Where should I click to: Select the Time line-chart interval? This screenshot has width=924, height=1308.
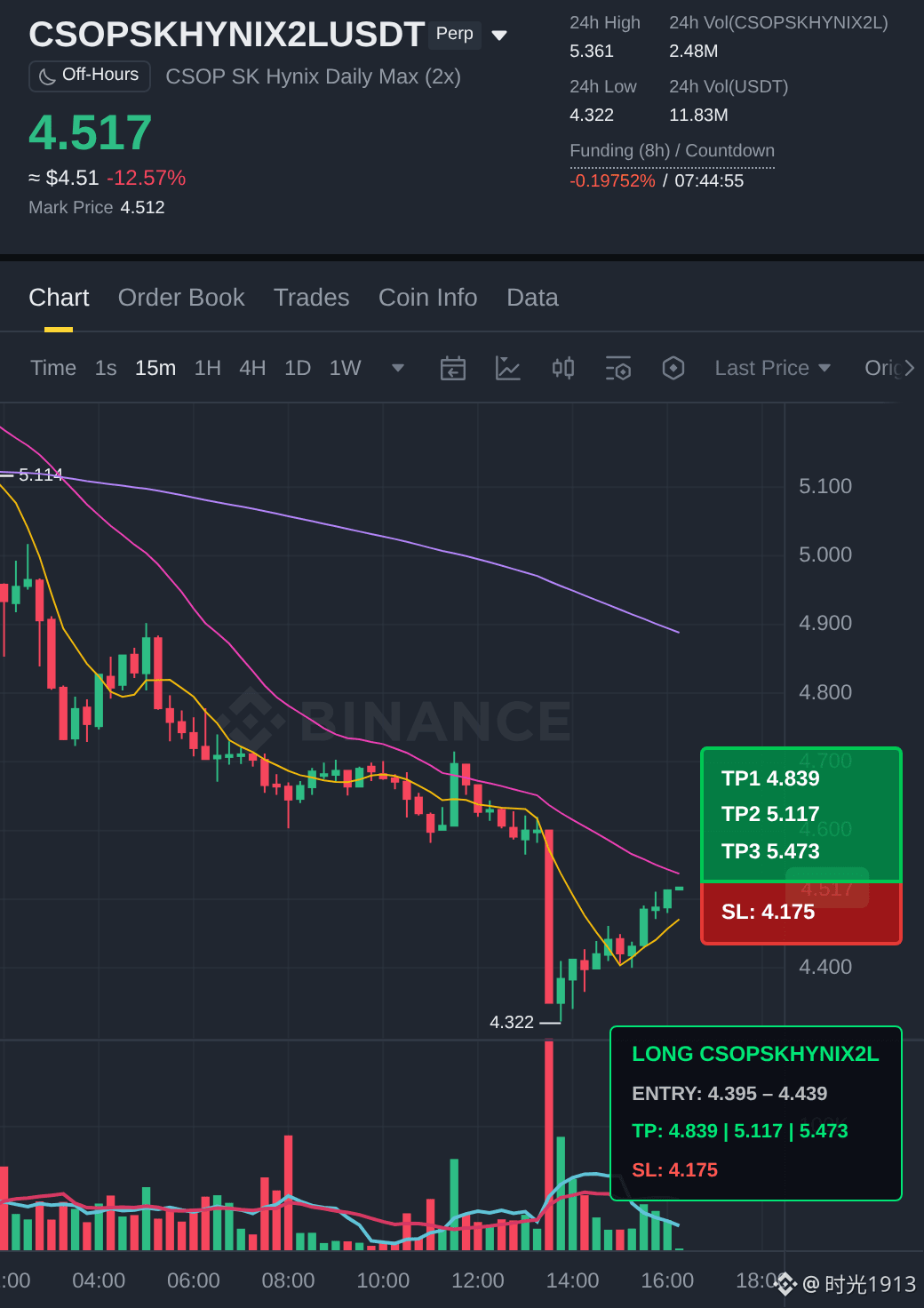(53, 368)
